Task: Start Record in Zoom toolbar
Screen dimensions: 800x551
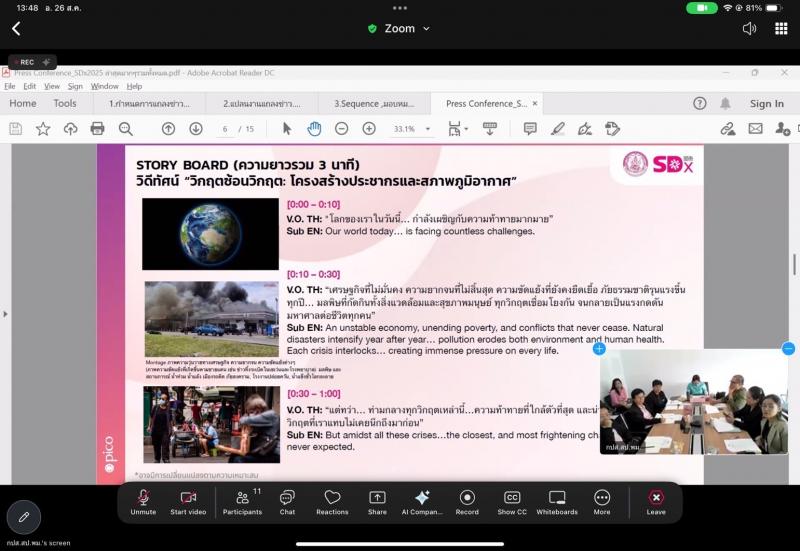Action: click(x=467, y=502)
